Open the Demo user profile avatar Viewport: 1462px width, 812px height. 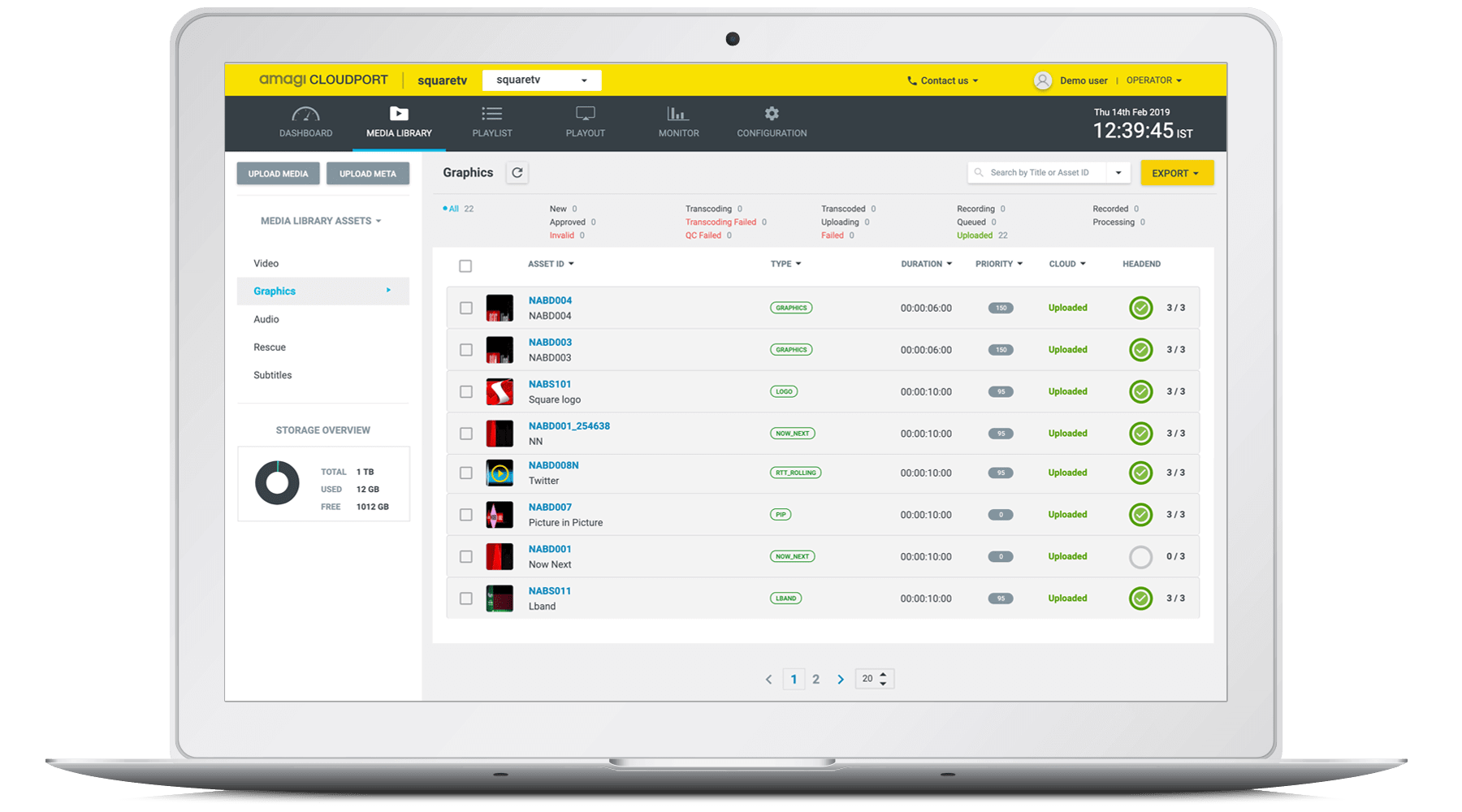tap(1042, 80)
